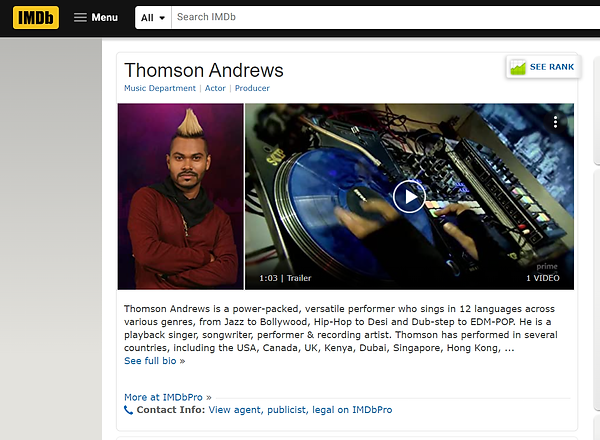Click the dropdown arrow beside All
This screenshot has width=600, height=440.
click(x=162, y=18)
